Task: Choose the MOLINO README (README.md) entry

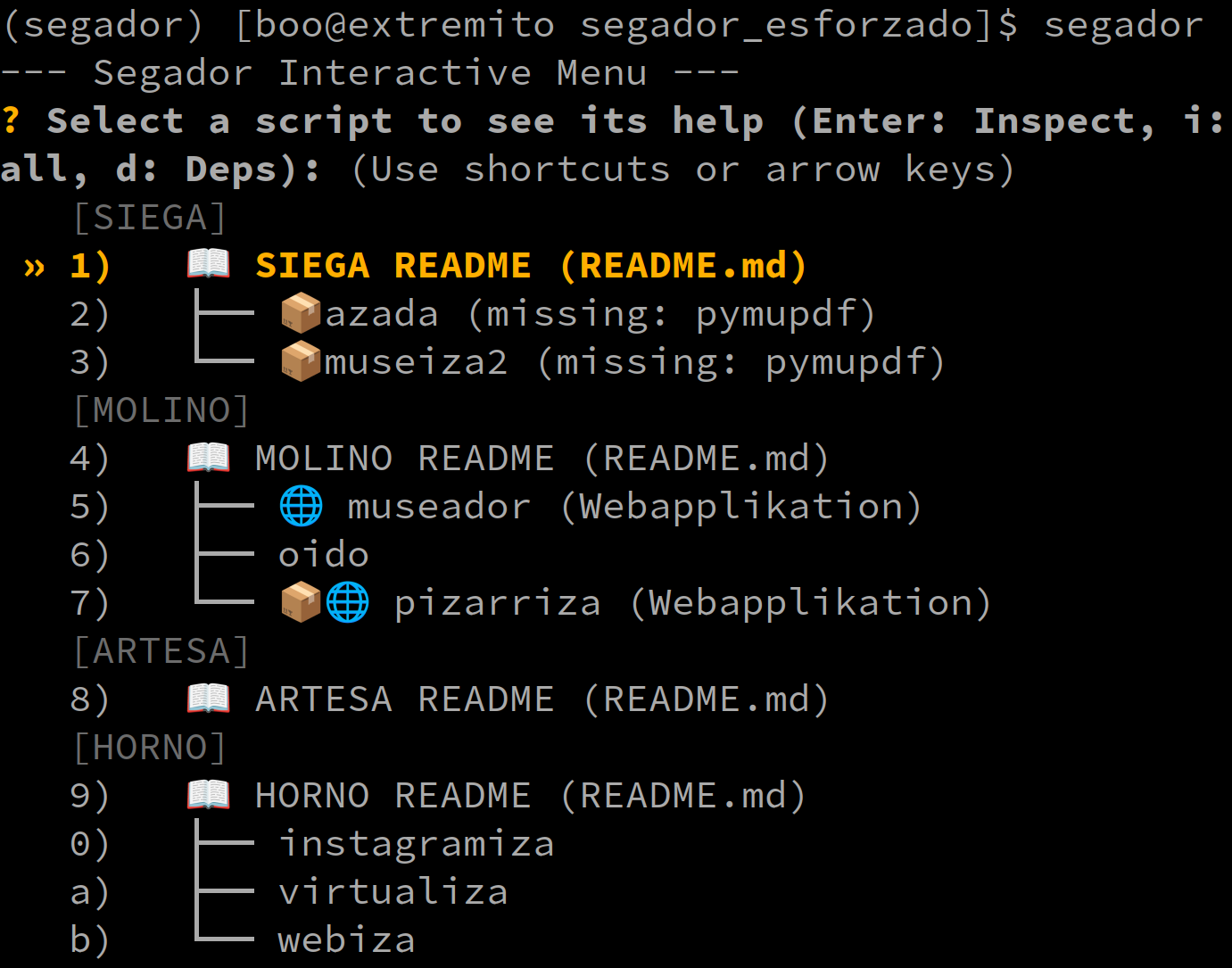Action: point(542,459)
